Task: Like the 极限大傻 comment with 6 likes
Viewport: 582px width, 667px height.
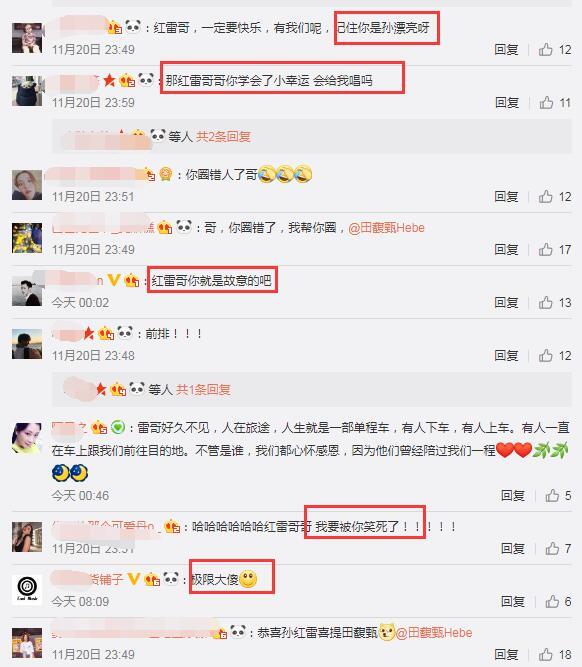Action: (x=552, y=601)
